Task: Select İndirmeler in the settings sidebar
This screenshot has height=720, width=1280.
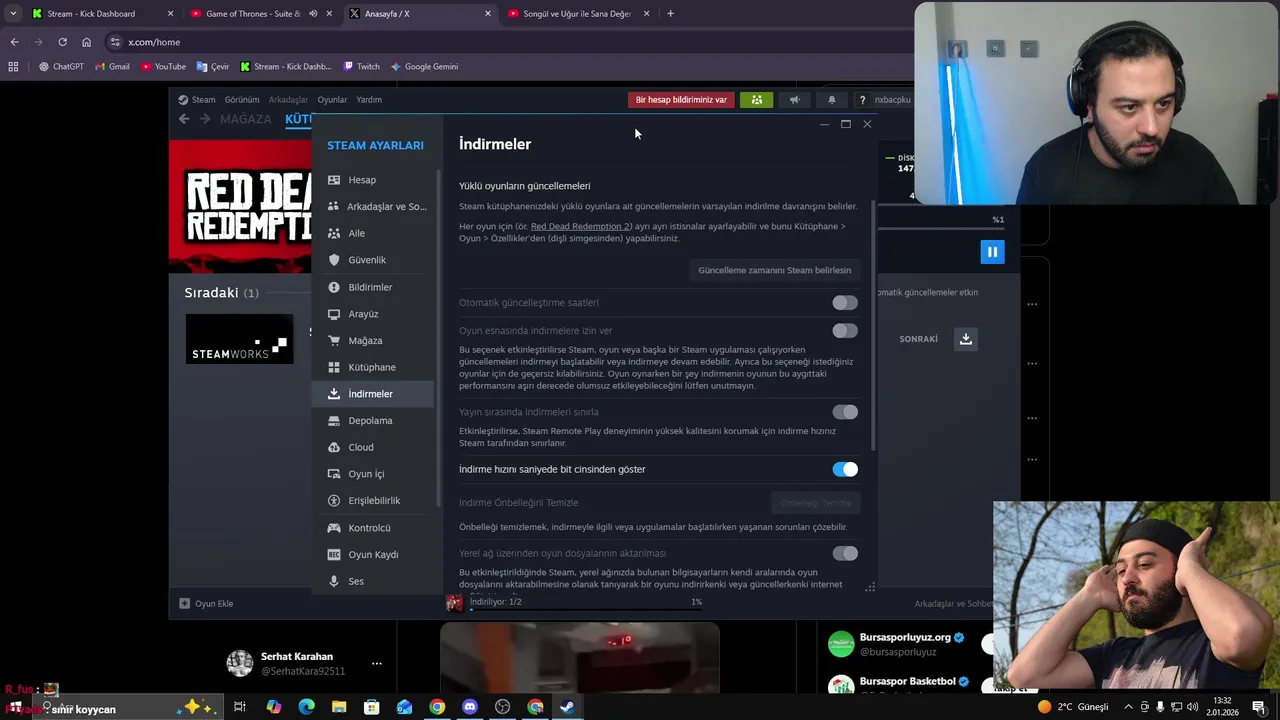Action: coord(373,394)
